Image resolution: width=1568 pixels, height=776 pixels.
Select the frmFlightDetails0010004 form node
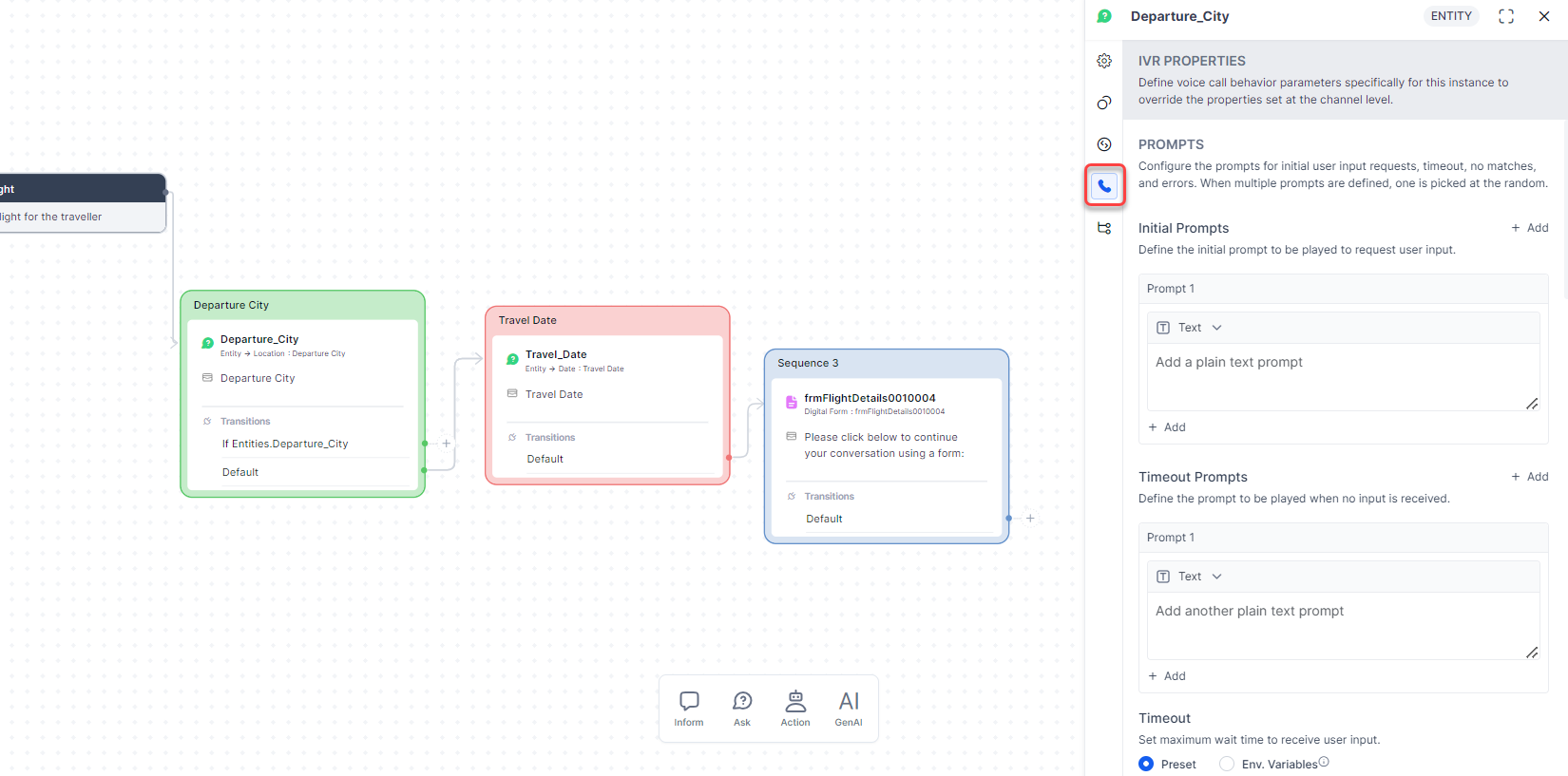[870, 399]
